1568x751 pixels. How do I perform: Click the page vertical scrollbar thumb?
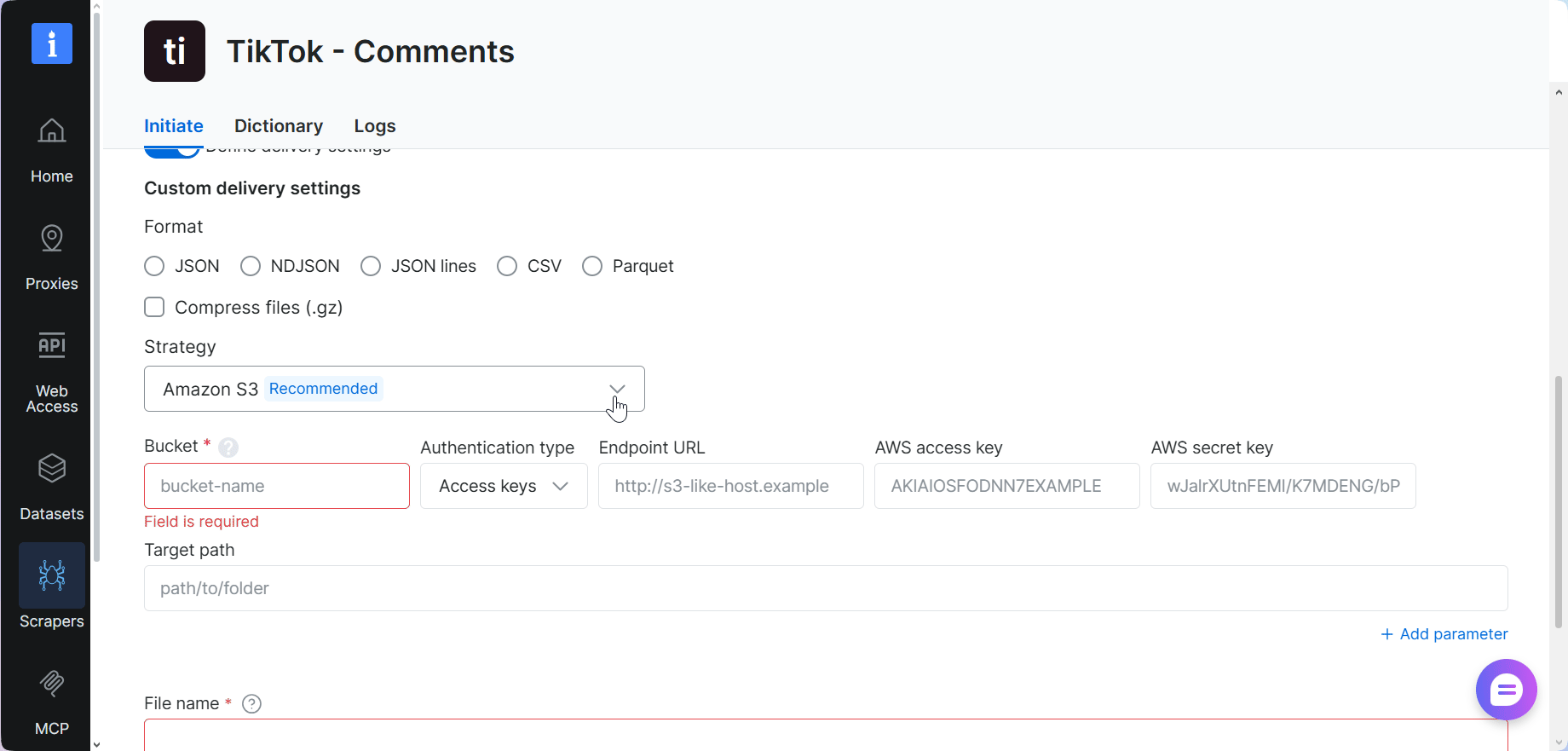(x=1559, y=501)
